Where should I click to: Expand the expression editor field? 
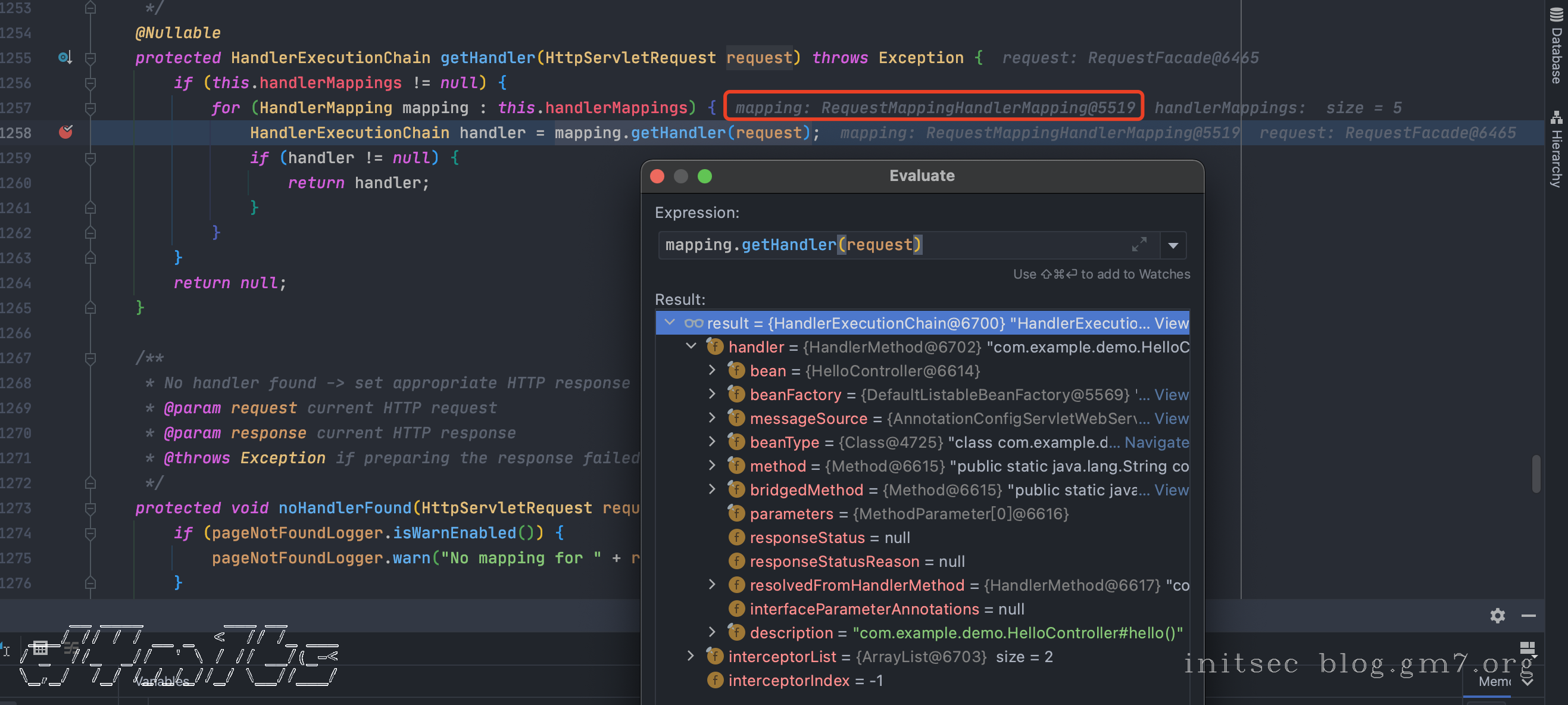pos(1139,245)
